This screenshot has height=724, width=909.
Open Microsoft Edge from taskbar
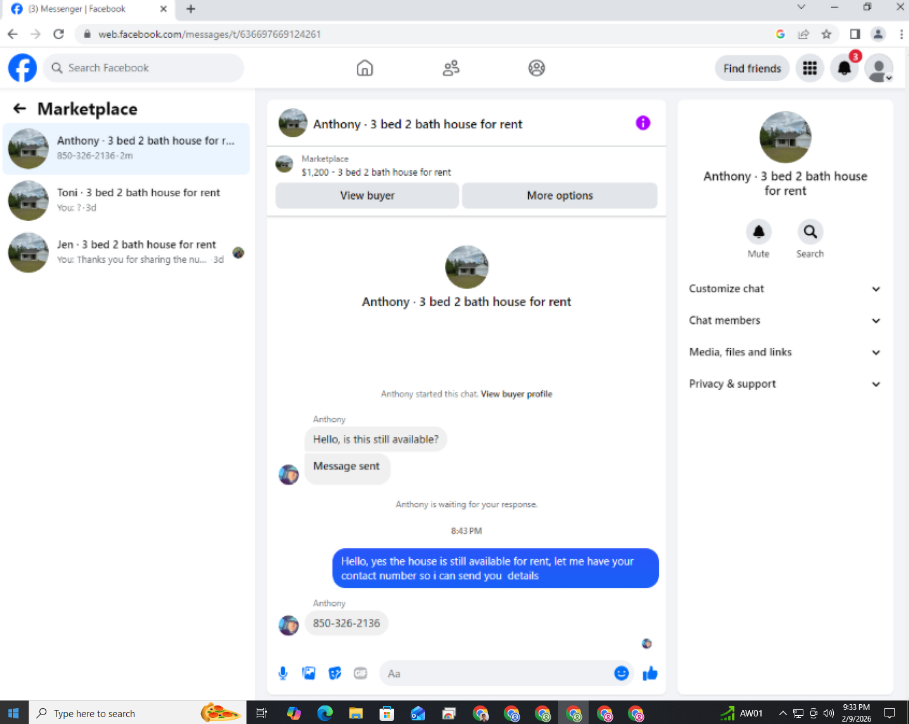coord(325,713)
